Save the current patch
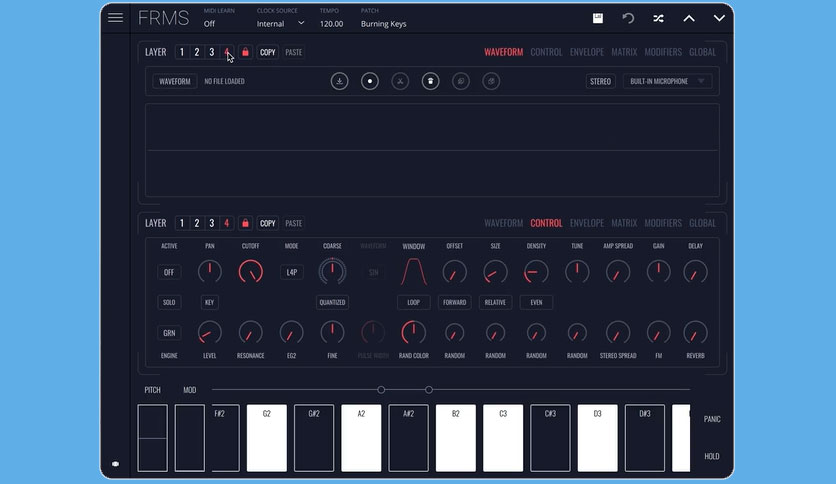 click(x=598, y=18)
